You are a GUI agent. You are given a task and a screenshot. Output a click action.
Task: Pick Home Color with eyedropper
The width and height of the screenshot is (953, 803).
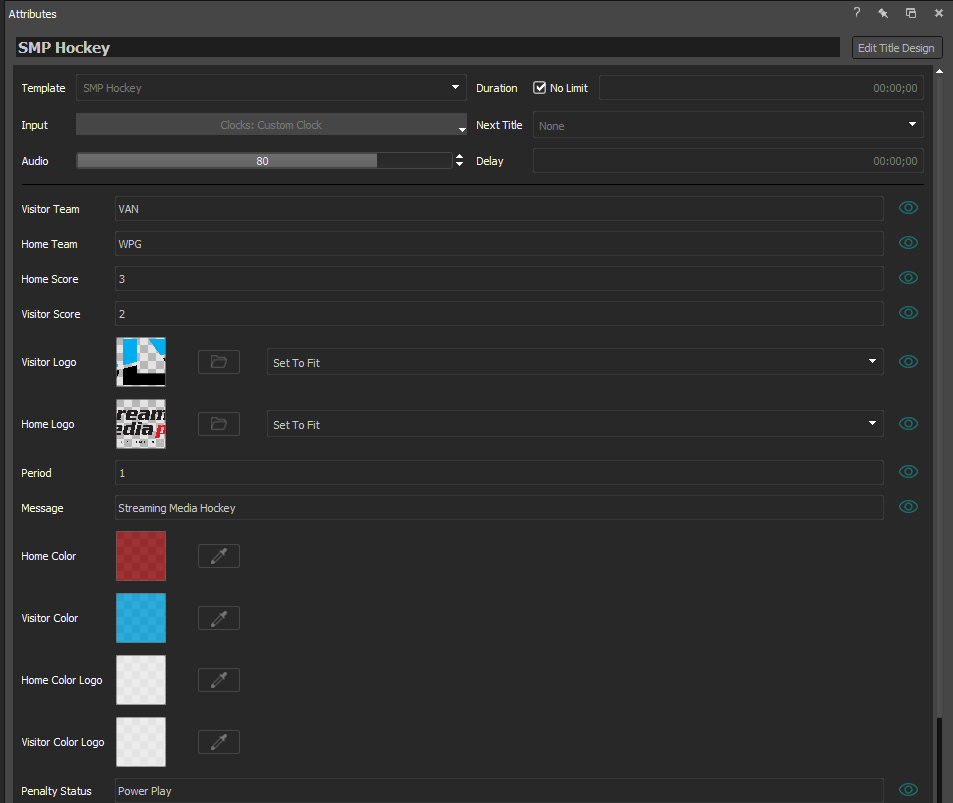click(x=219, y=556)
